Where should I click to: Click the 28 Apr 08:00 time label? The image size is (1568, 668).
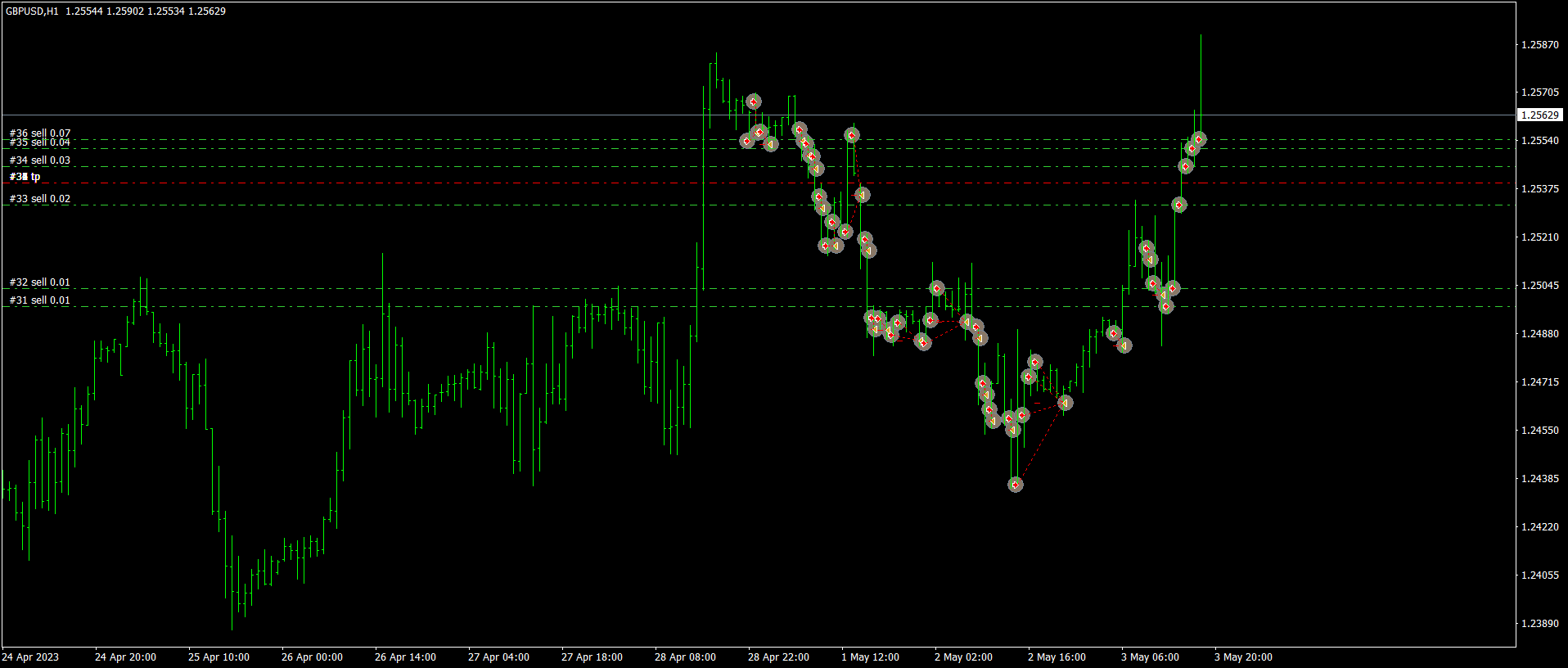coord(685,657)
